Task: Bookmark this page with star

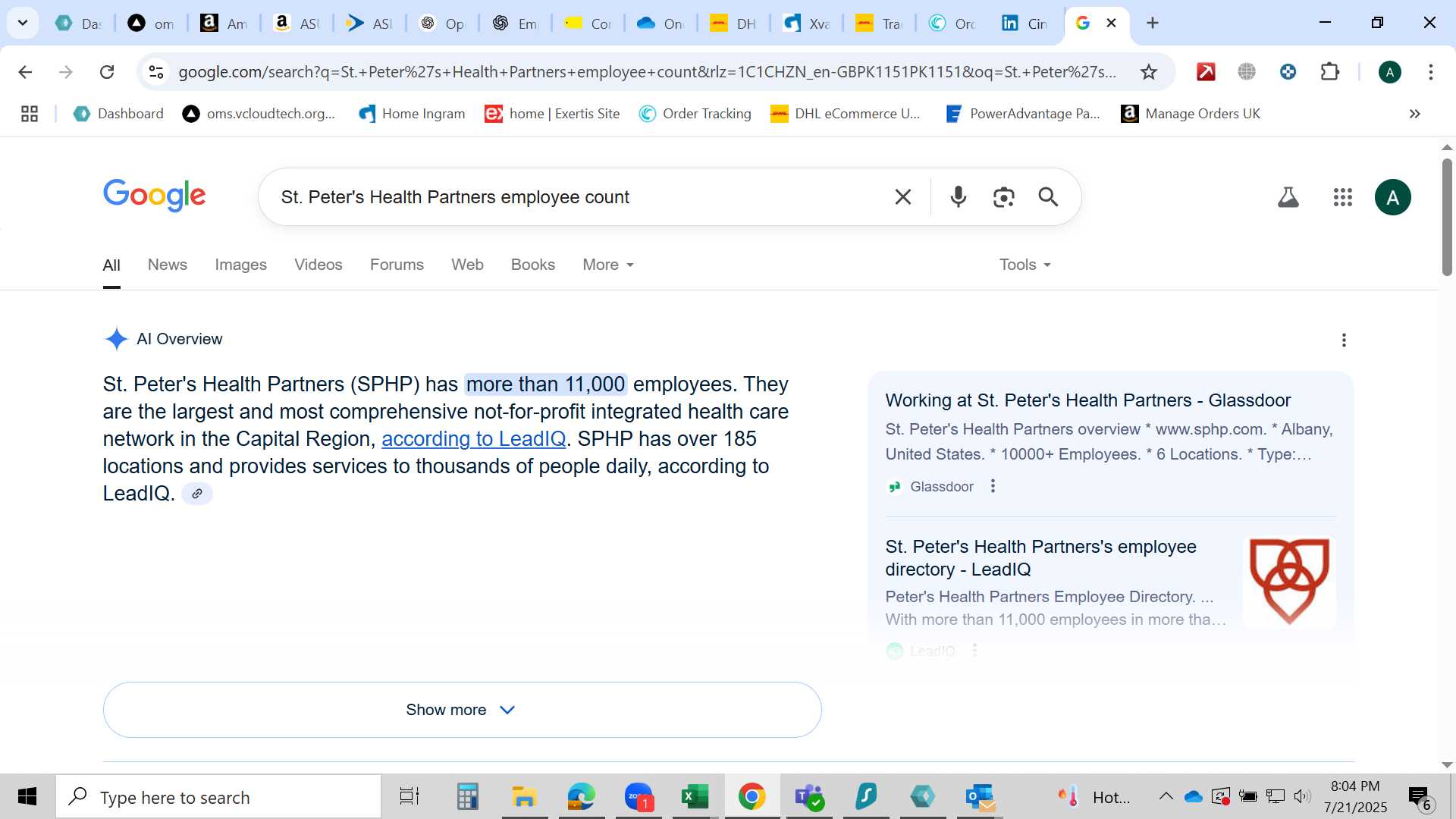Action: point(1149,72)
